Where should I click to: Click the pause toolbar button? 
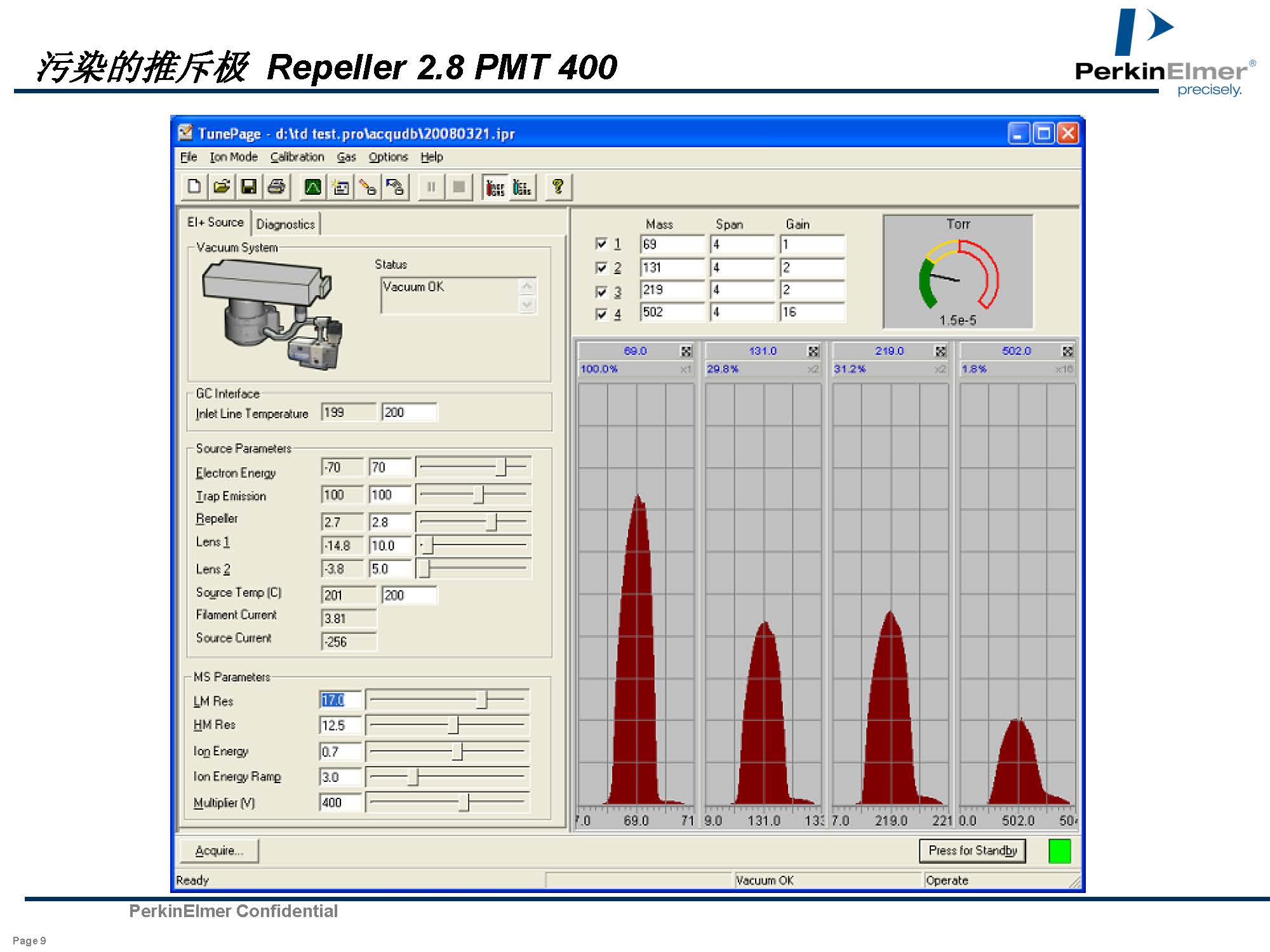(431, 187)
